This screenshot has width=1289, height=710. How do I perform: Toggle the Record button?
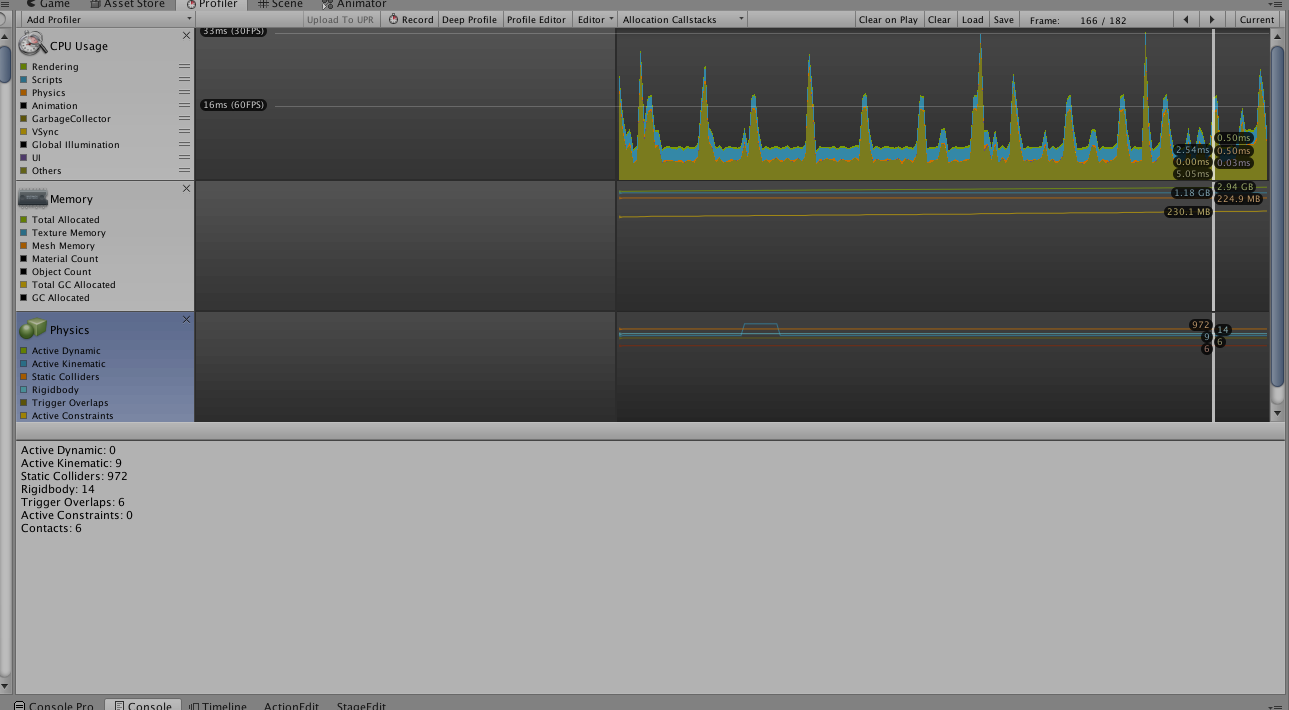pos(411,19)
